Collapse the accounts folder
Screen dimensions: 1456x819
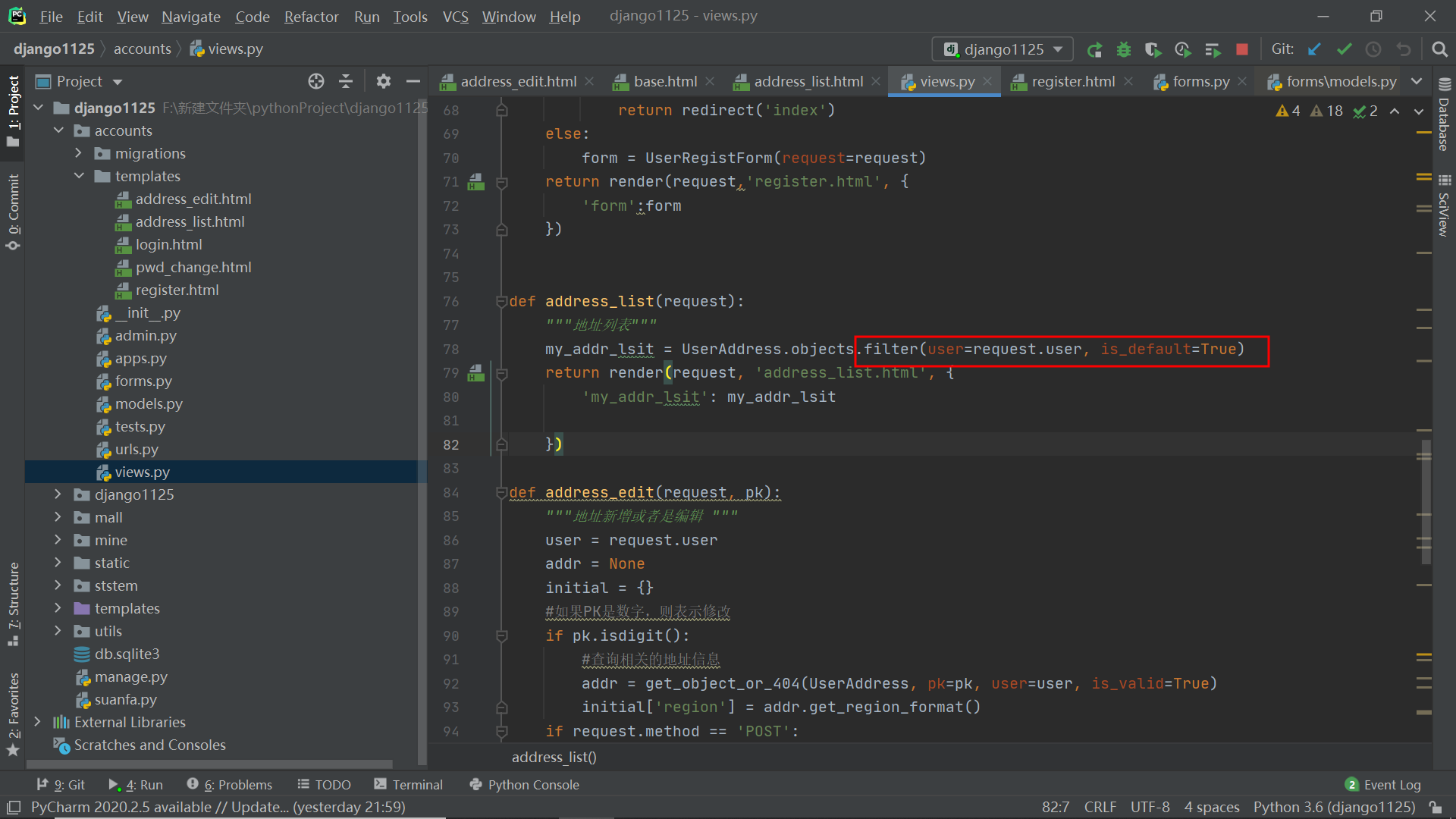coord(58,130)
